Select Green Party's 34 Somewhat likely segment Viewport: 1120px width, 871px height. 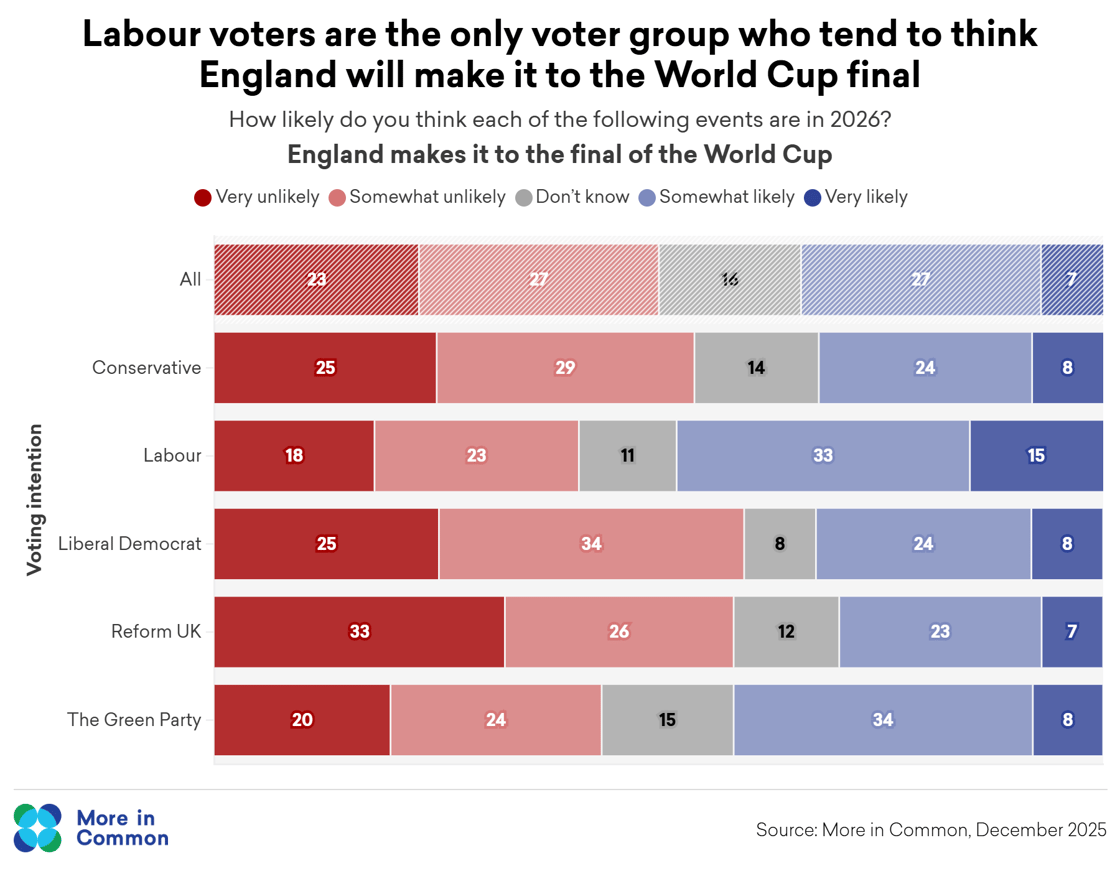tap(883, 720)
